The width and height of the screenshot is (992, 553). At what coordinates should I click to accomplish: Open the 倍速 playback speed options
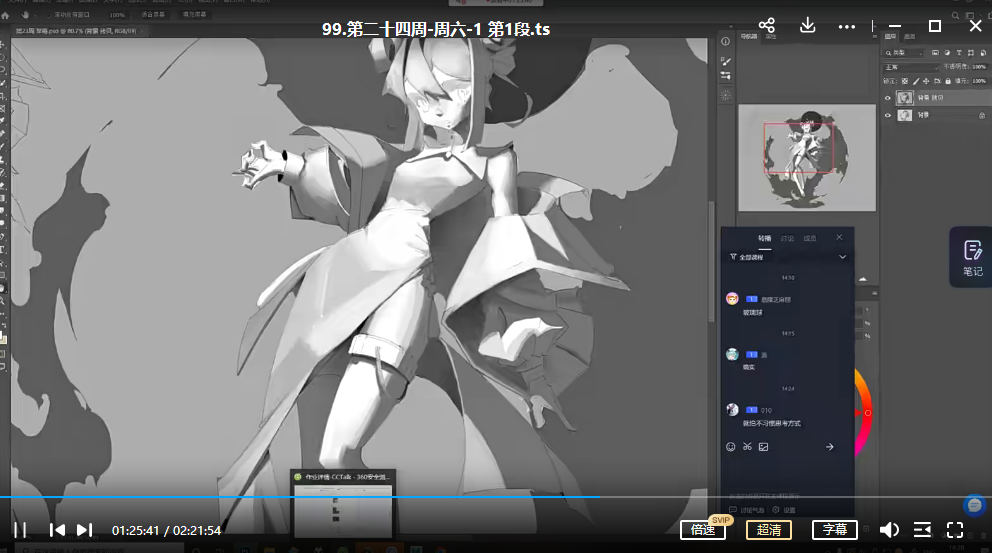coord(703,530)
